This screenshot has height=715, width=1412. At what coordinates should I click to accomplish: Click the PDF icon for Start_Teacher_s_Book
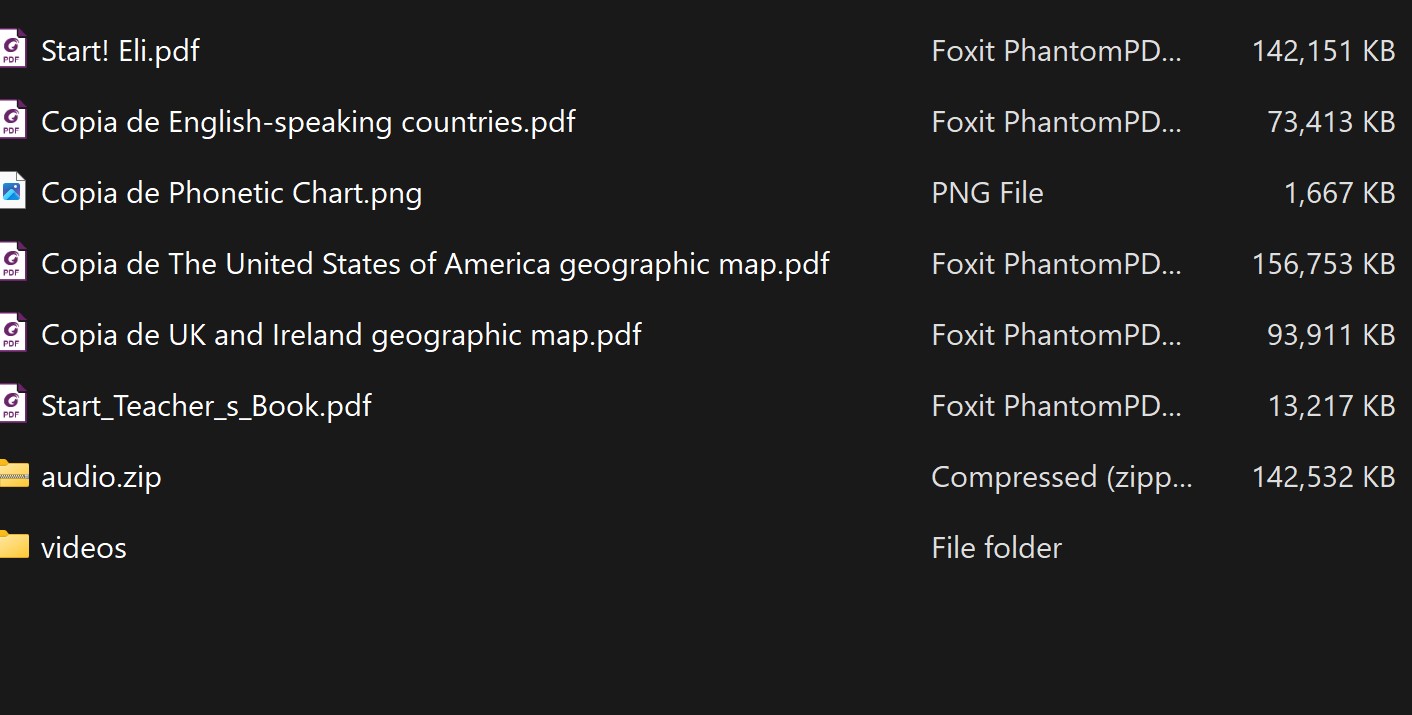12,405
